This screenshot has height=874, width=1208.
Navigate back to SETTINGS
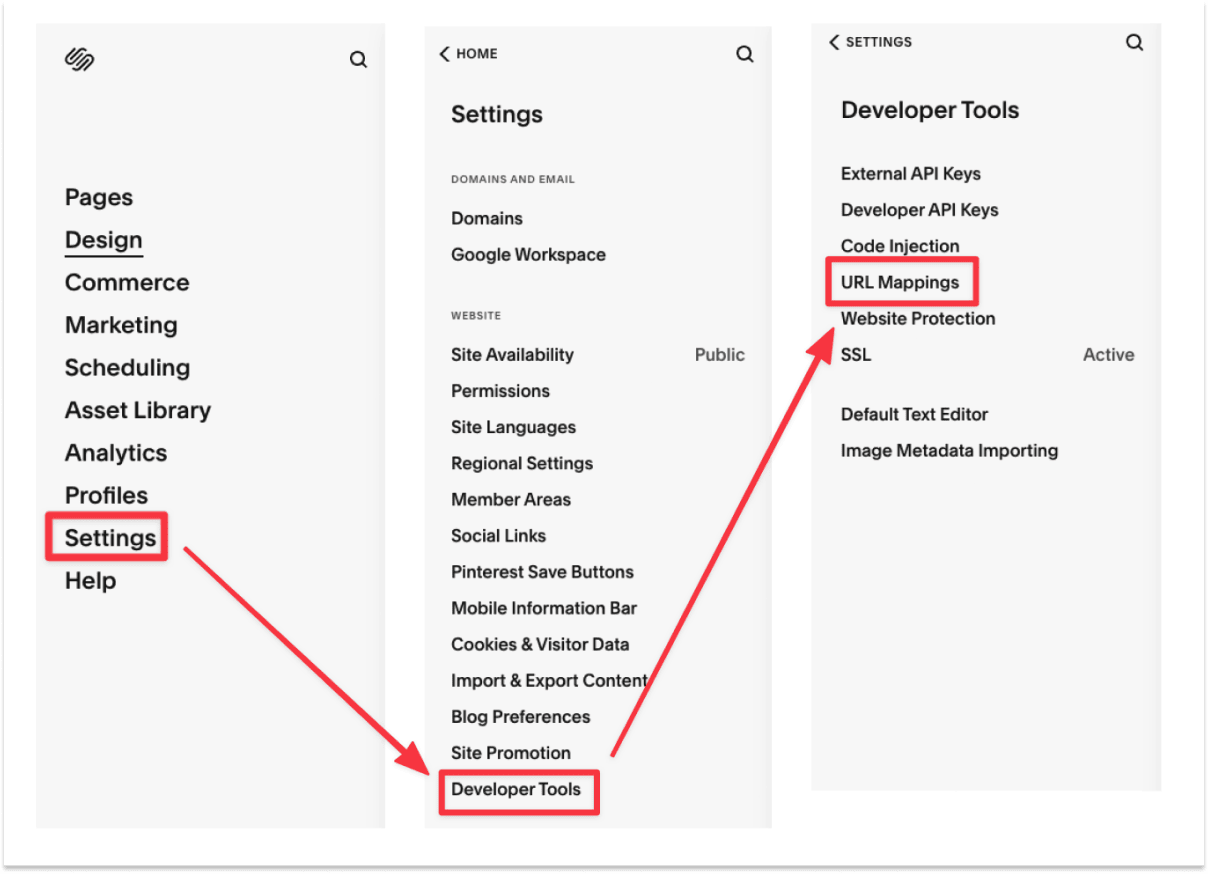pyautogui.click(x=872, y=42)
